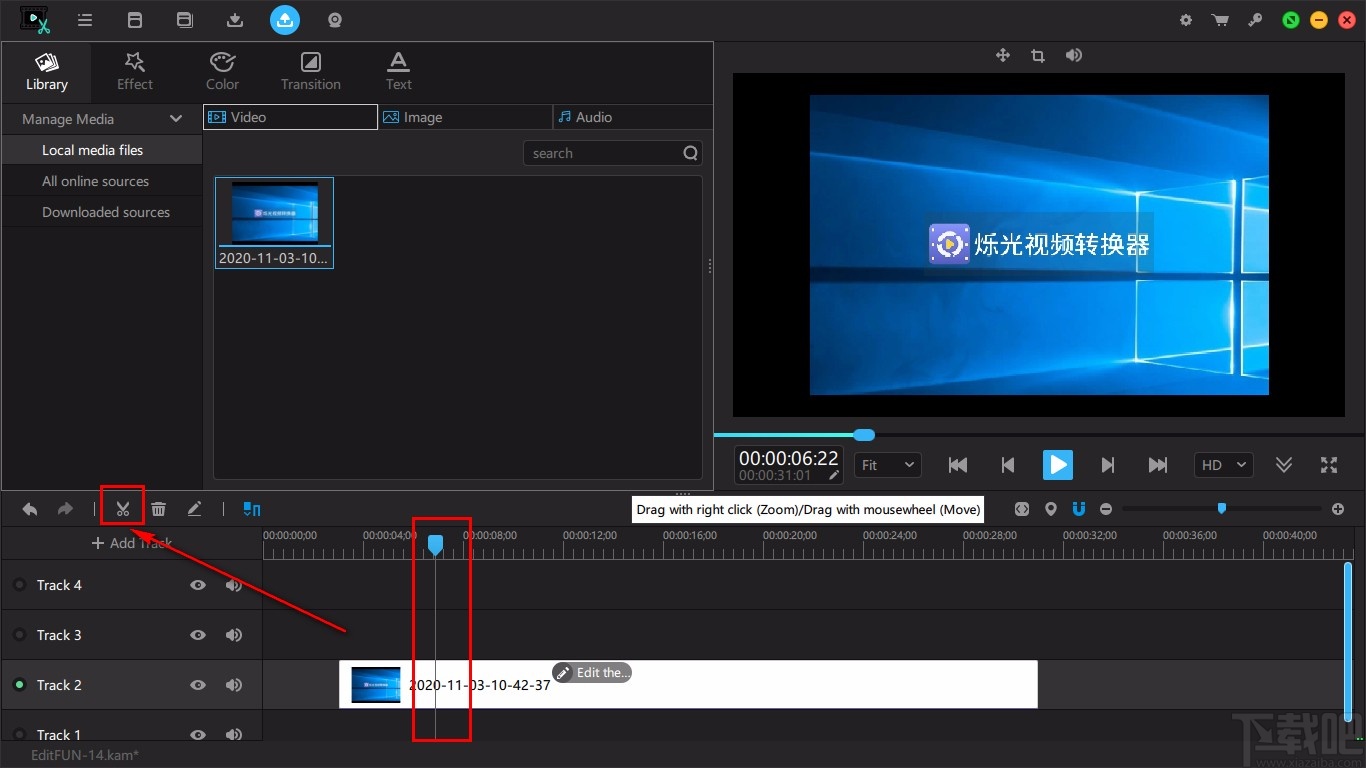Toggle the magnet snap icon in timeline
This screenshot has height=768, width=1366.
coord(1078,509)
